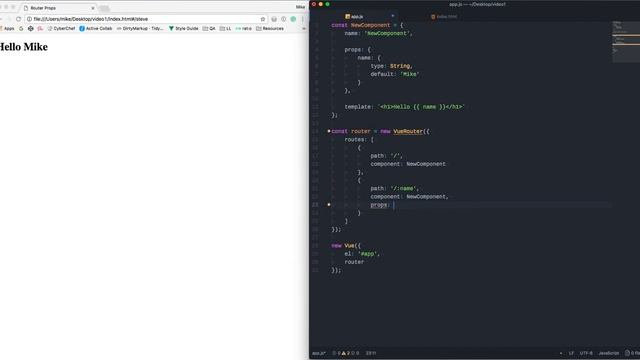Click the const NewComponent declaration
This screenshot has height=360, width=640.
pyautogui.click(x=367, y=25)
